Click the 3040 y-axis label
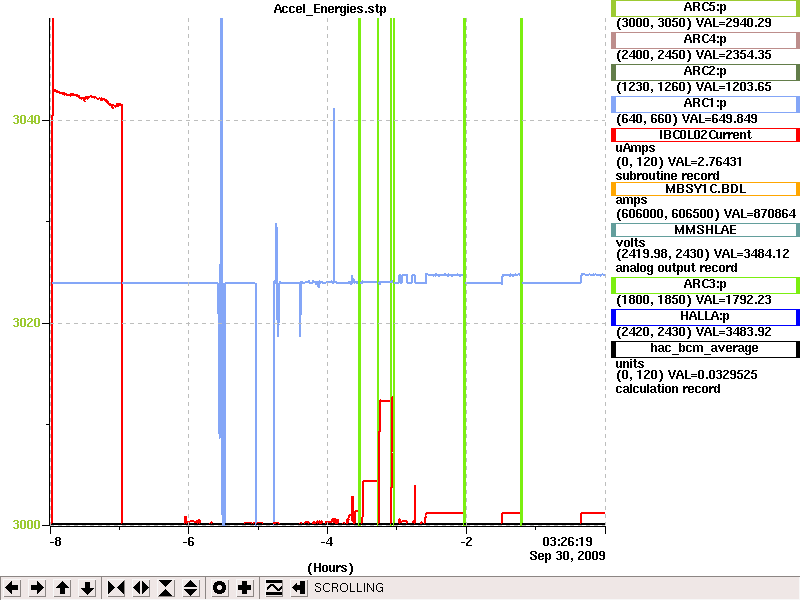This screenshot has width=800, height=600. (x=26, y=120)
